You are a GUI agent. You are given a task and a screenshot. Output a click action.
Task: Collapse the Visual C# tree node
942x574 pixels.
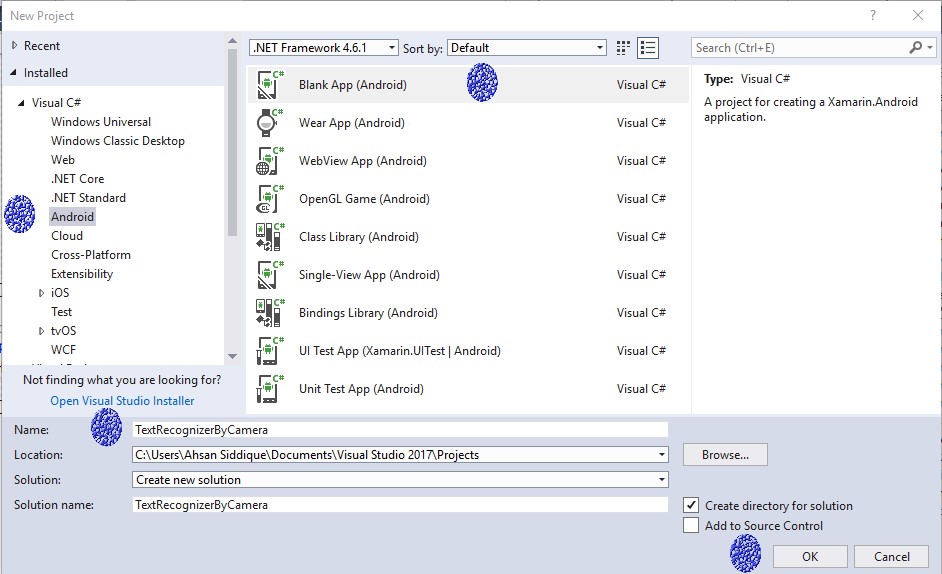click(21, 103)
